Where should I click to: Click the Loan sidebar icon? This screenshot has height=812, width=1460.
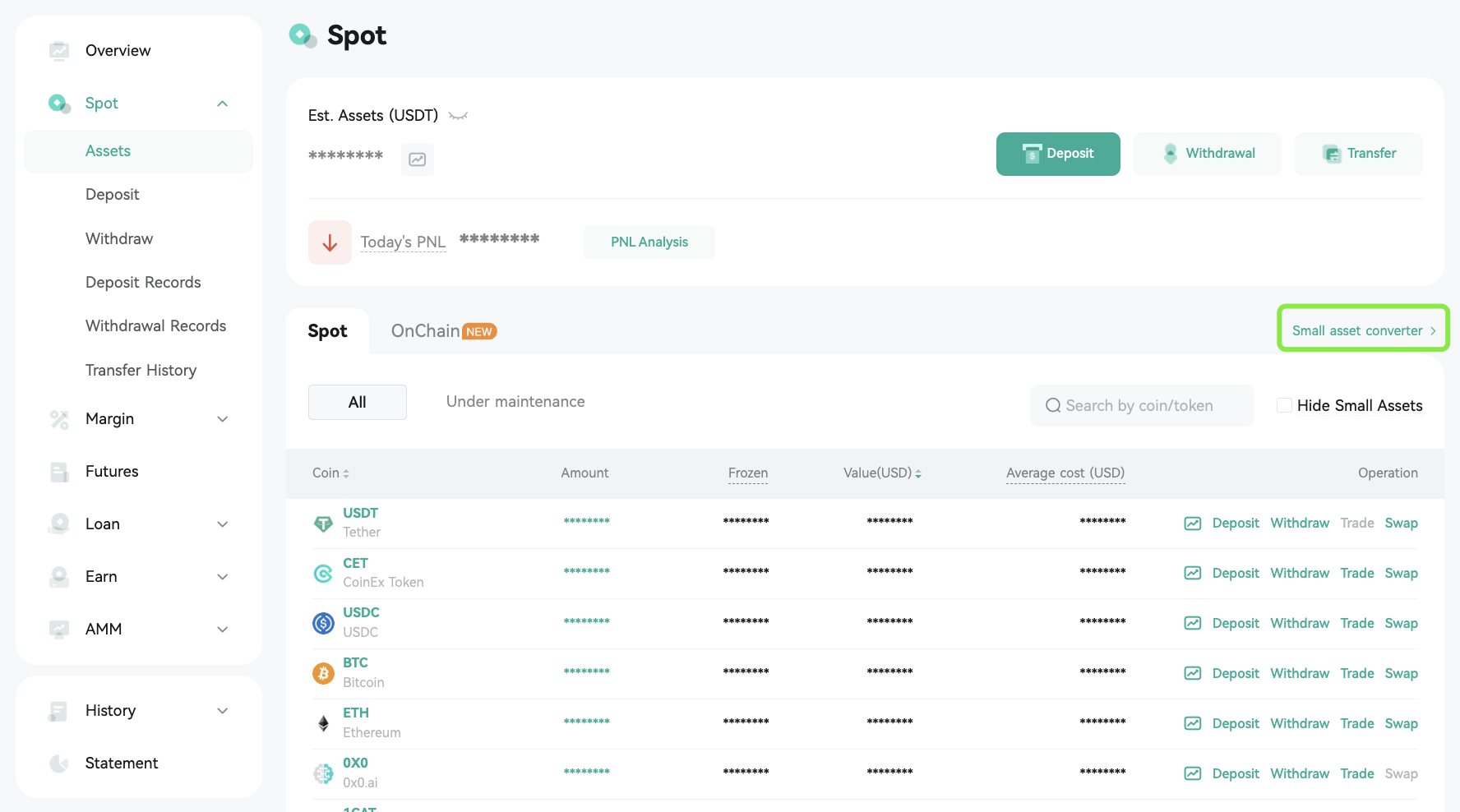(59, 524)
